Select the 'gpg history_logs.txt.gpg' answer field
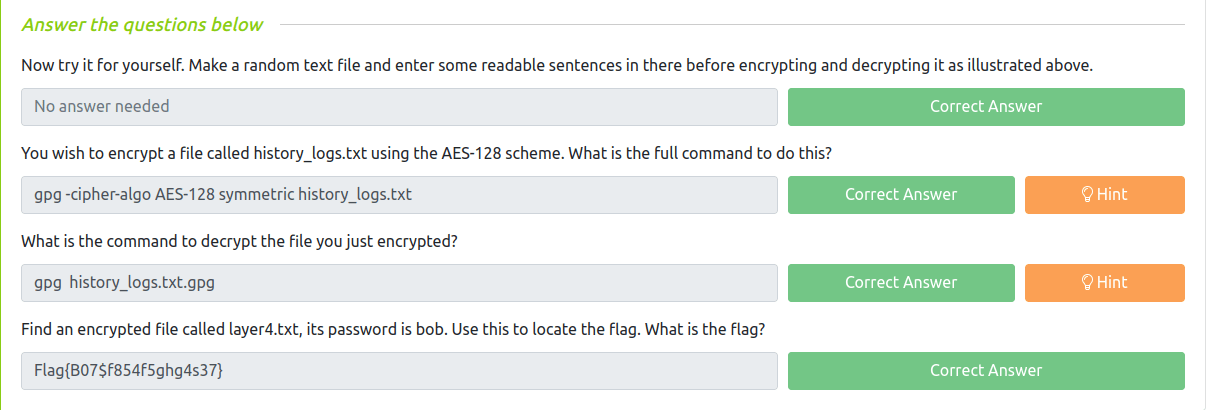 tap(398, 283)
